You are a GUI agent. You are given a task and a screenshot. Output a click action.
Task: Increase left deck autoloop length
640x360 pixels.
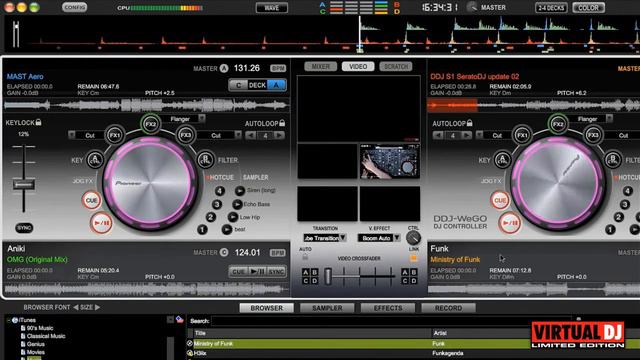click(280, 136)
